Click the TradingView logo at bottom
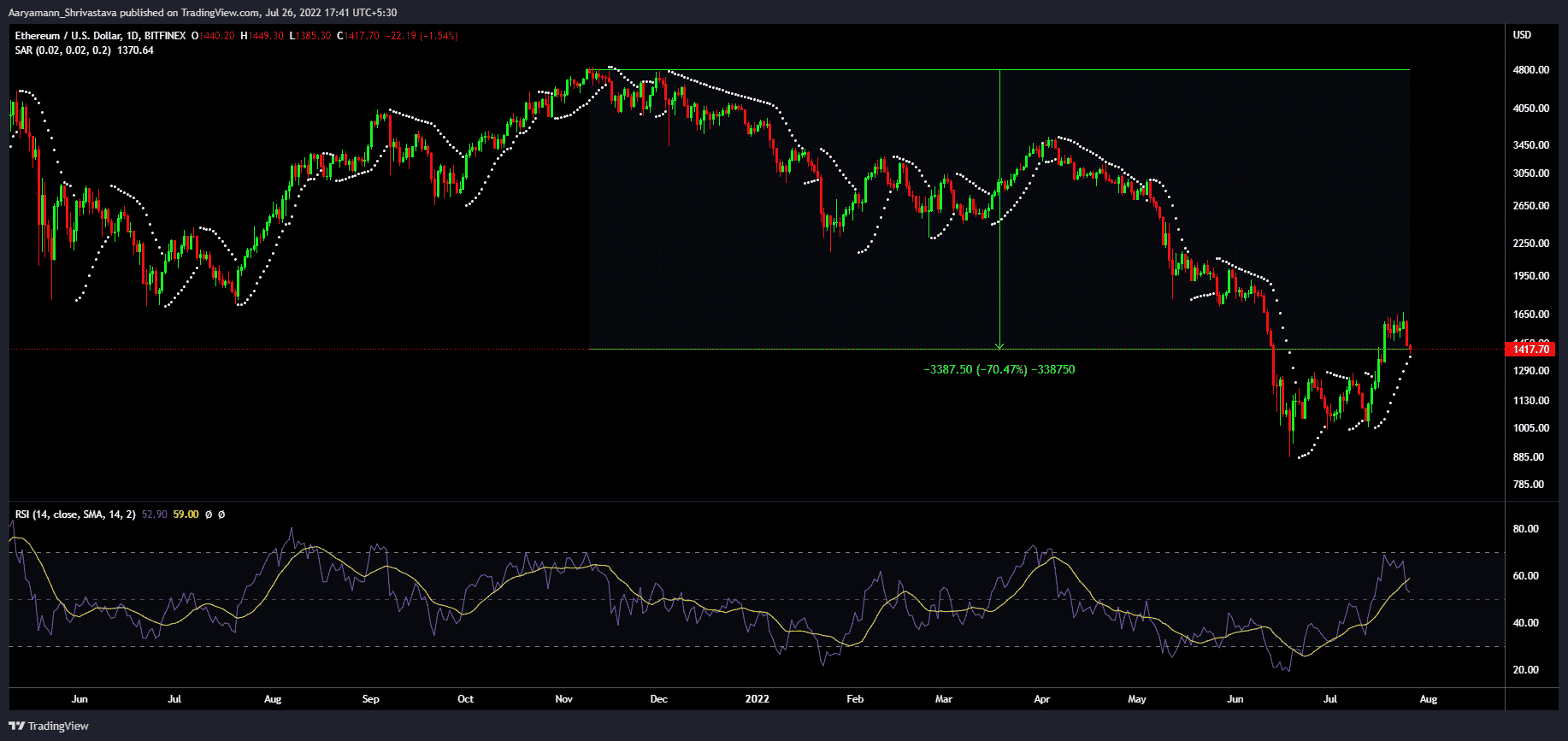 coord(49,726)
